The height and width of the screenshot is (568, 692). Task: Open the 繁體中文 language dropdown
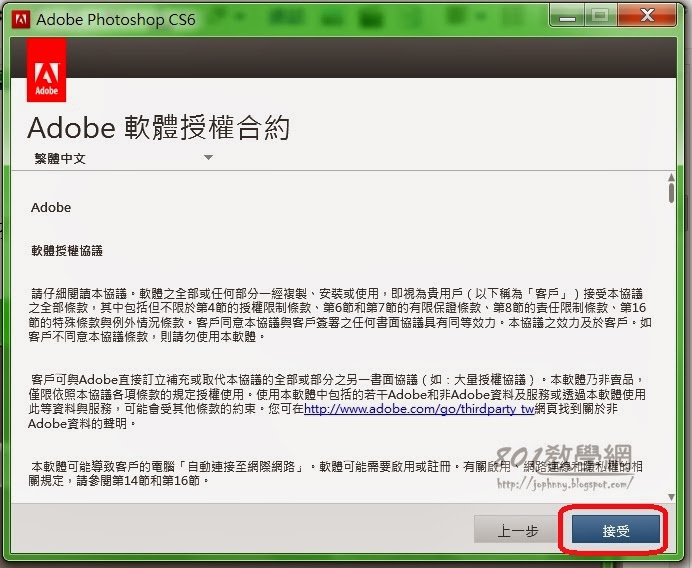[123, 158]
